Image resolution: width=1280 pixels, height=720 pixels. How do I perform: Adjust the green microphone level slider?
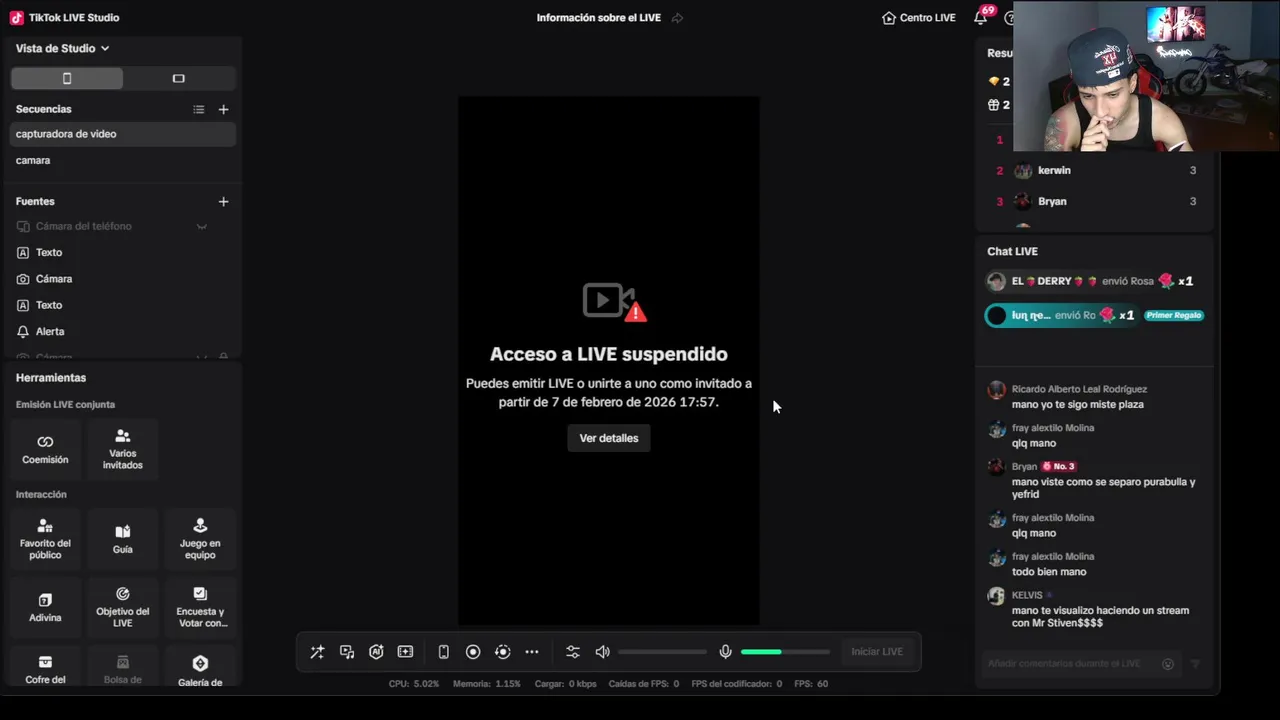785,652
